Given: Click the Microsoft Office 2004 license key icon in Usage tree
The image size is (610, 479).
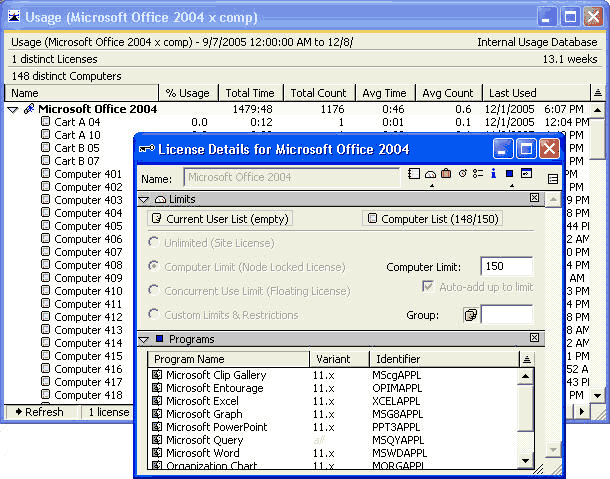Looking at the screenshot, I should click(x=29, y=109).
